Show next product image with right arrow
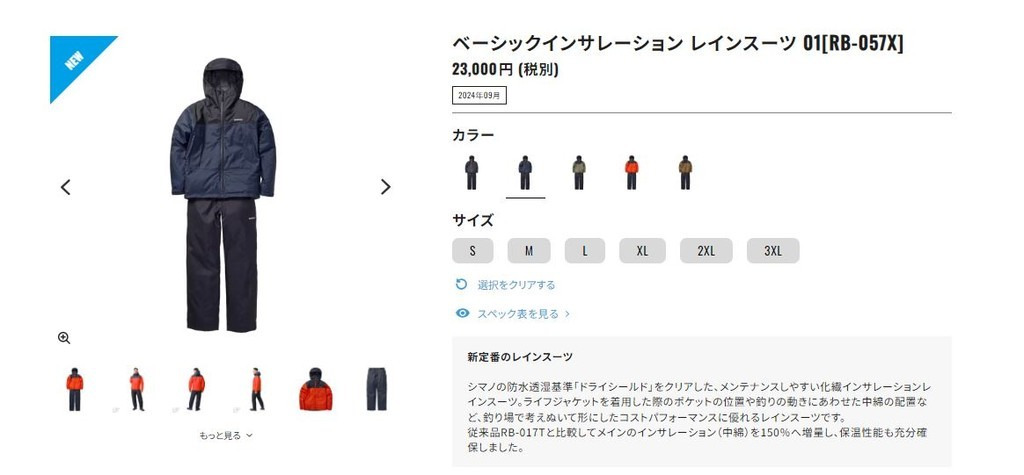 [x=385, y=188]
